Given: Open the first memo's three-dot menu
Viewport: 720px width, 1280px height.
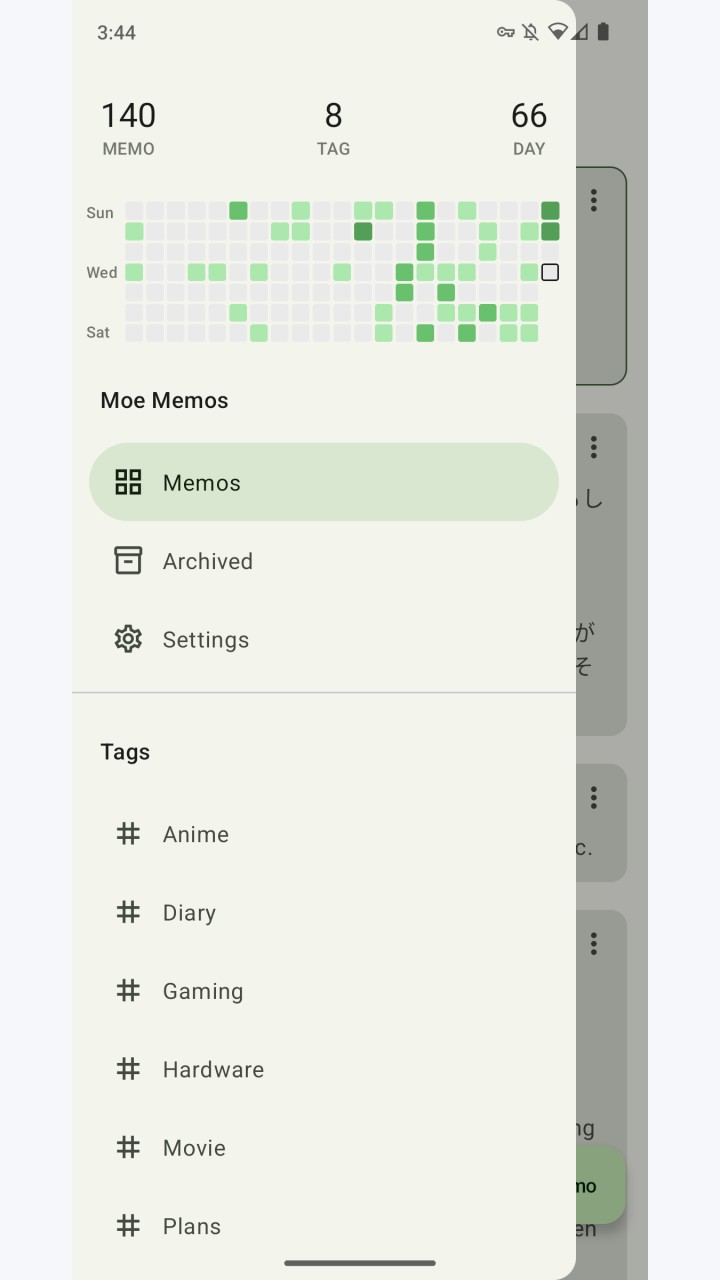Looking at the screenshot, I should coord(594,200).
